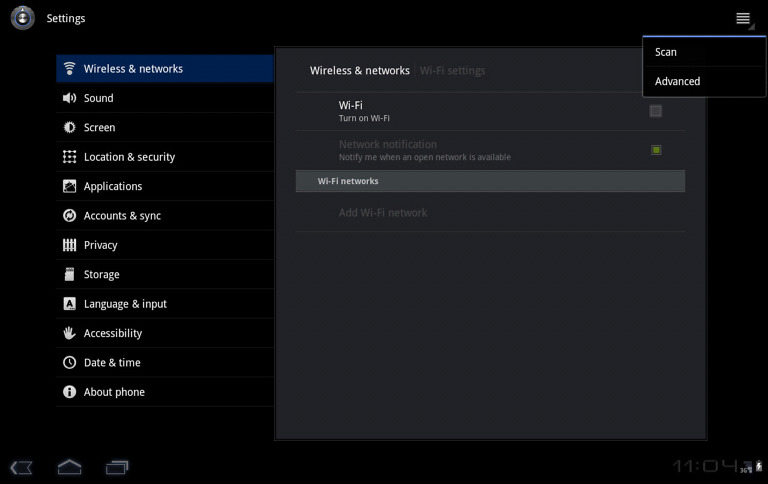This screenshot has height=484, width=768.
Task: Enable the Wi-Fi checkbox
Action: pyautogui.click(x=656, y=111)
